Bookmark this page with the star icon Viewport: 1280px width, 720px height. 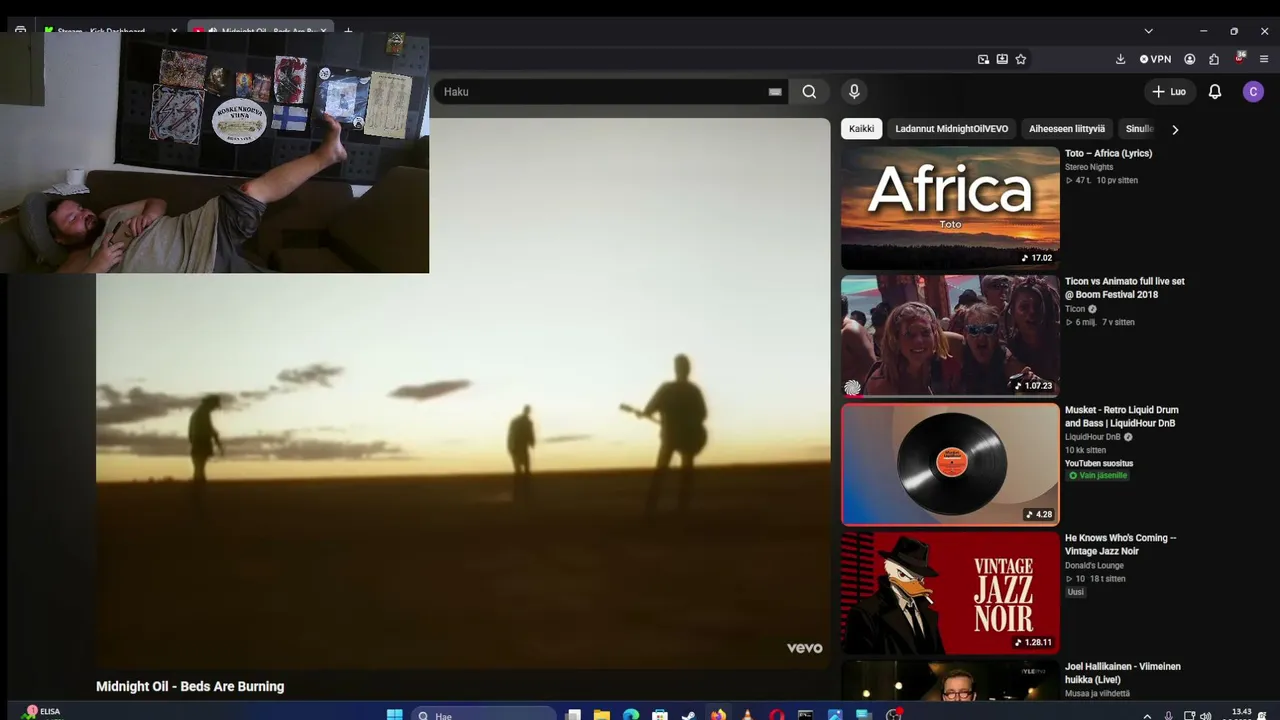coord(1021,59)
